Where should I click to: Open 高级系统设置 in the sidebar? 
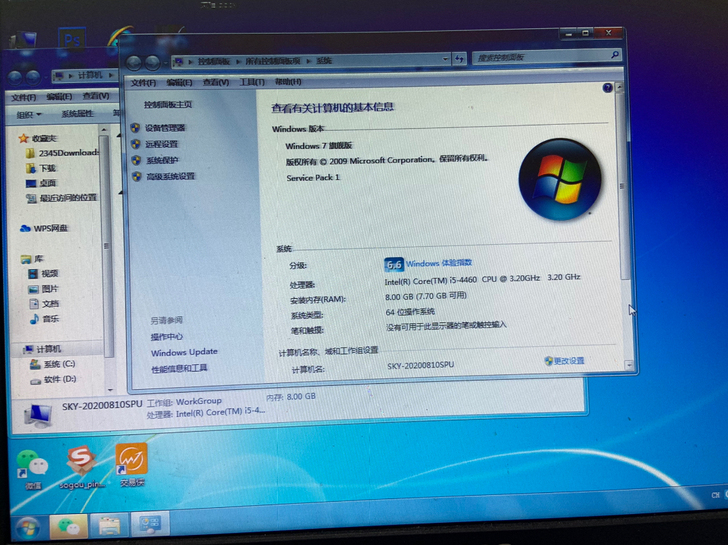tap(170, 176)
